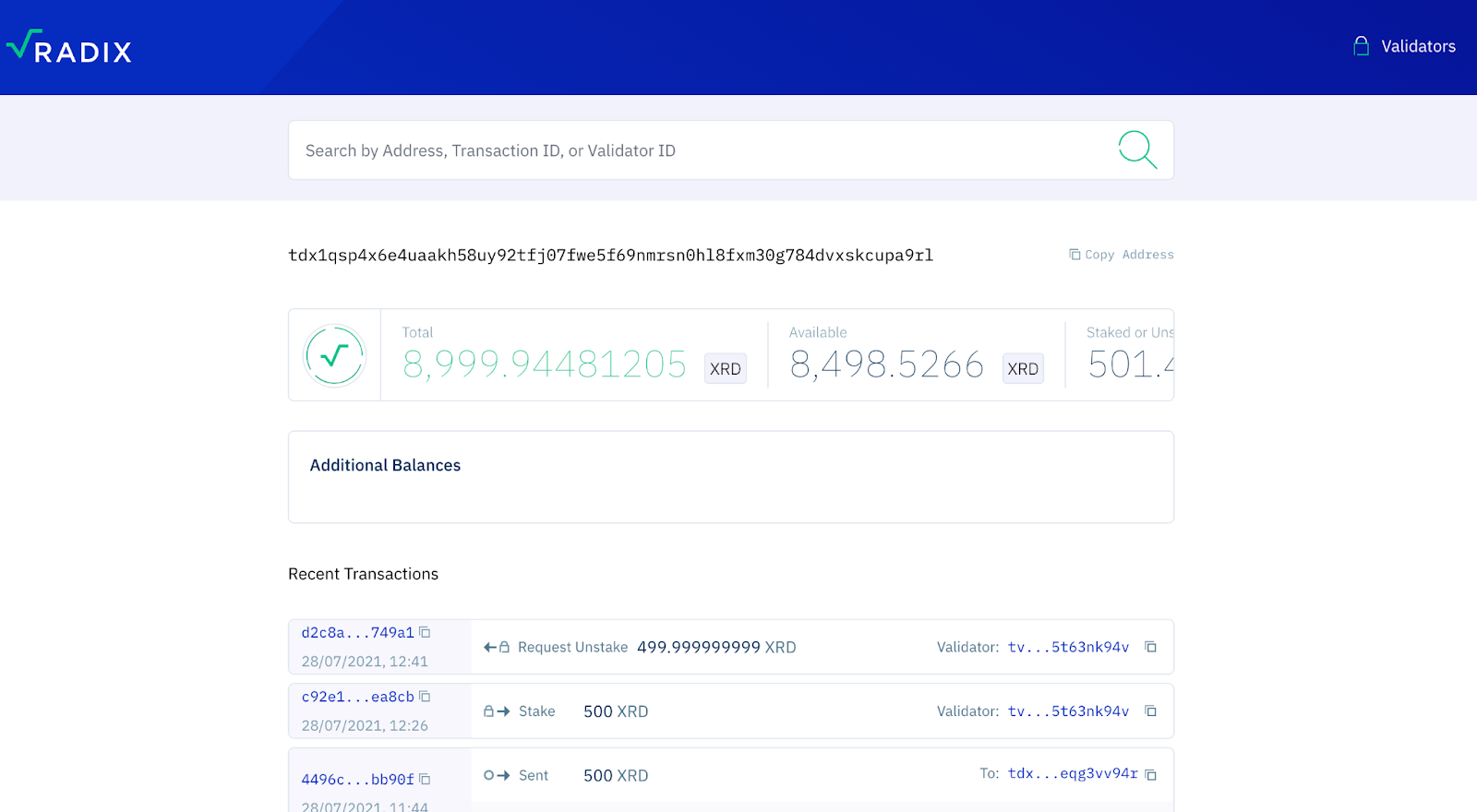Open transaction c92e1...ea8cb

point(357,697)
